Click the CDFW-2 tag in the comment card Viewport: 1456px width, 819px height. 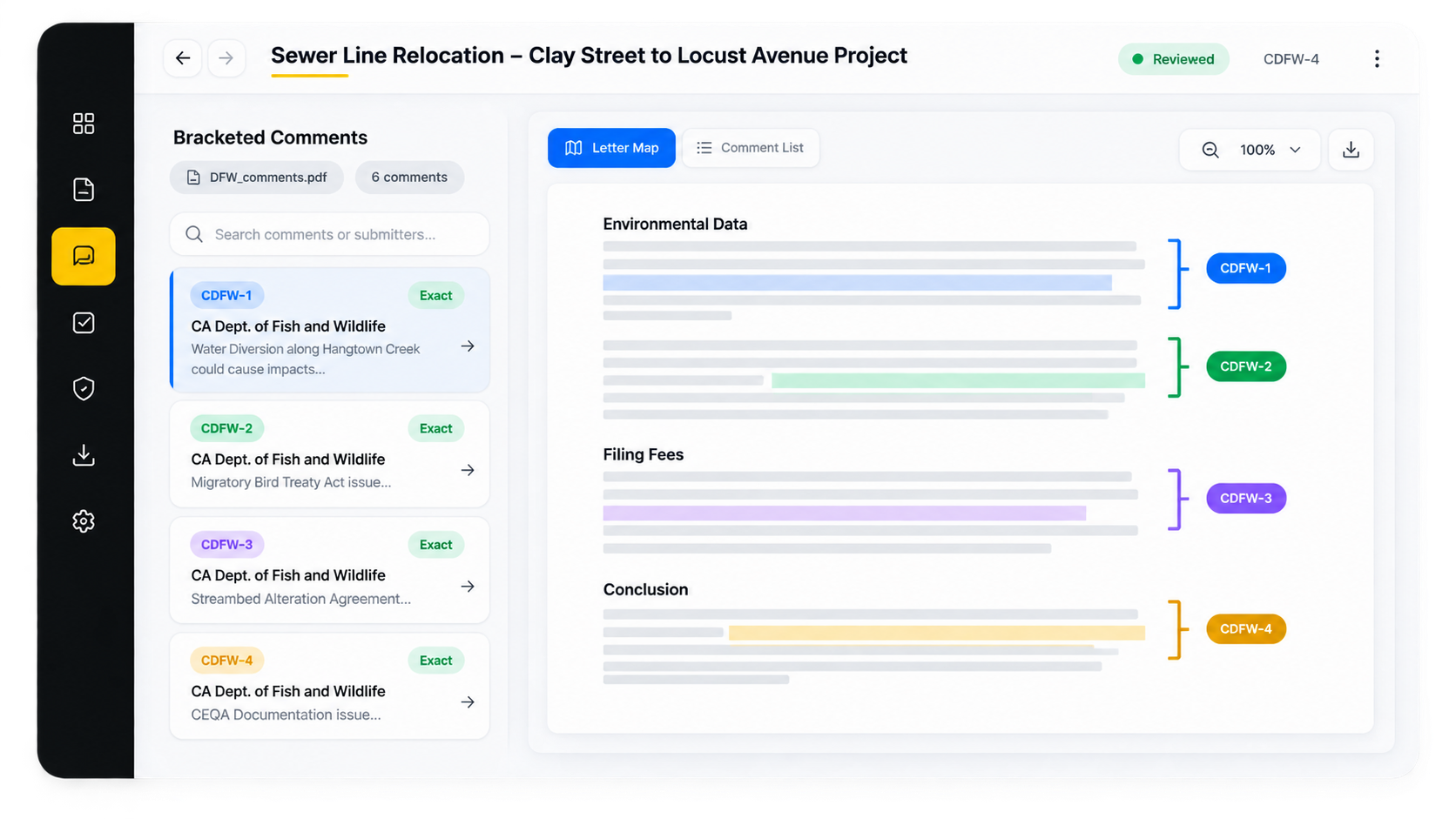(x=226, y=428)
